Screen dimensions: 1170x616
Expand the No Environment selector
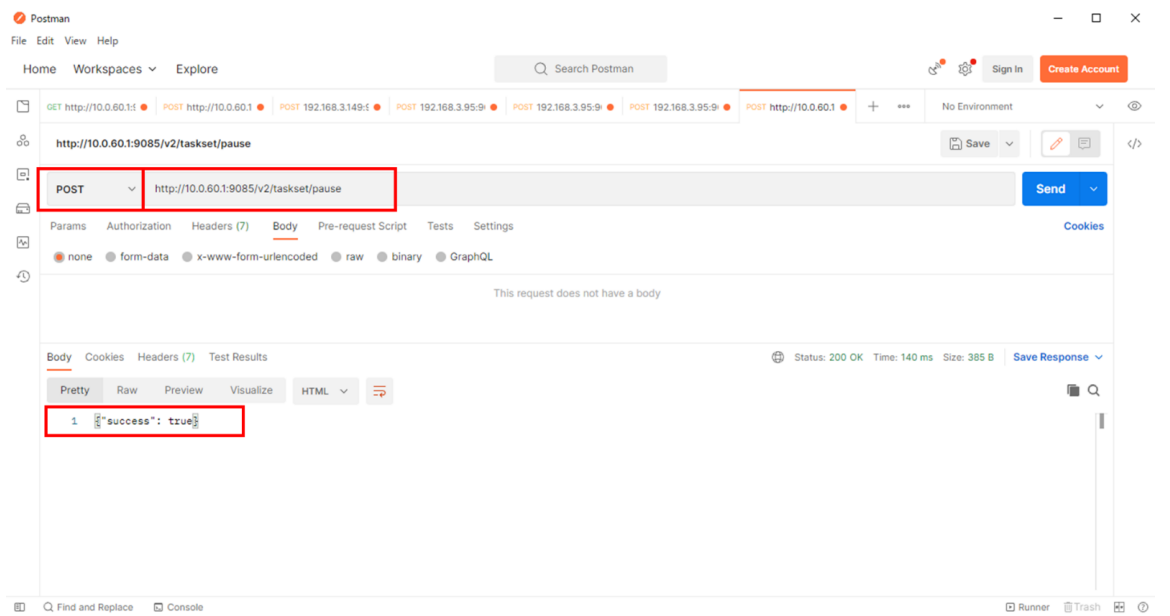pyautogui.click(x=1022, y=107)
